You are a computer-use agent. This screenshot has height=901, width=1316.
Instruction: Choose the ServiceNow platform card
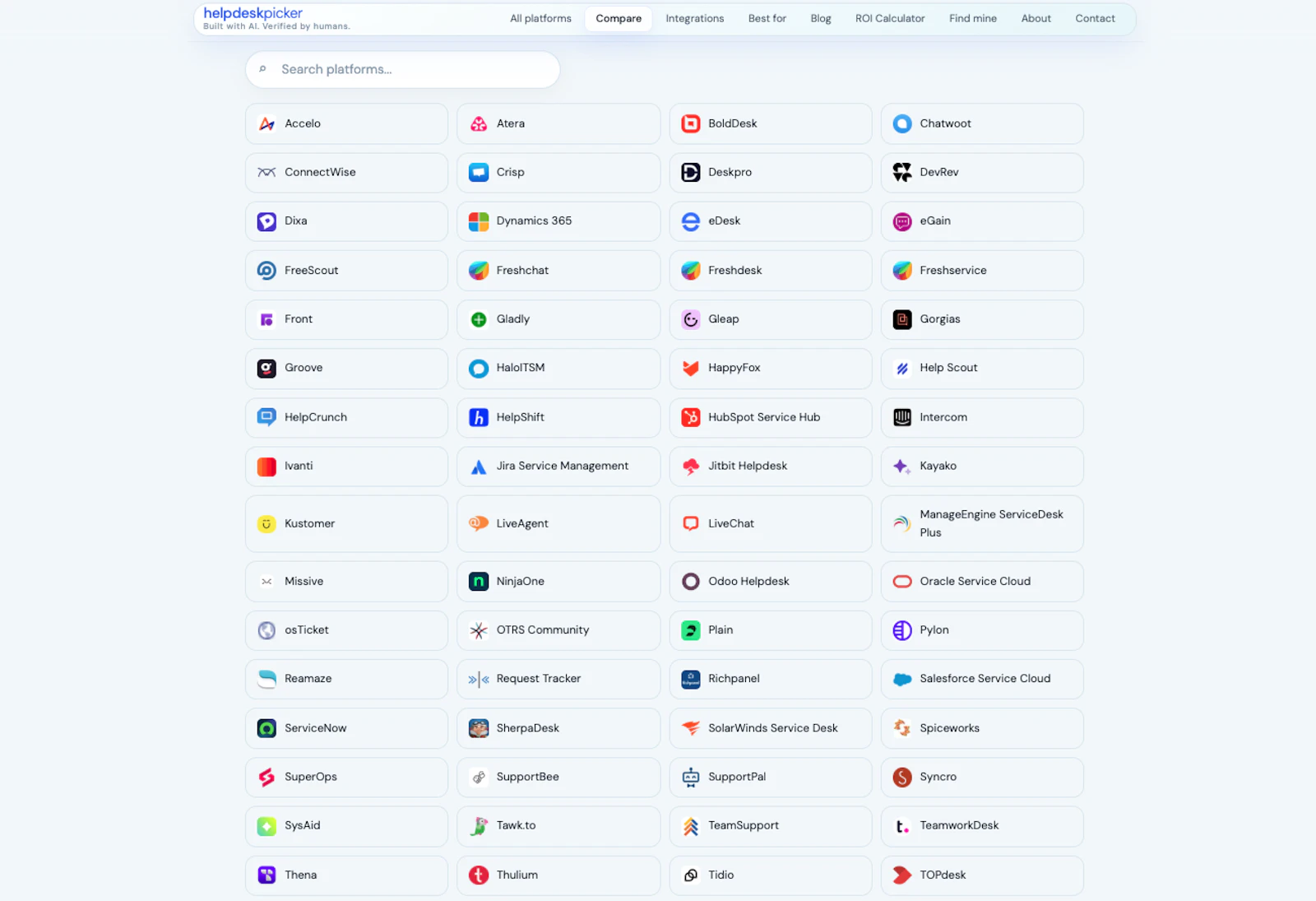(x=346, y=728)
